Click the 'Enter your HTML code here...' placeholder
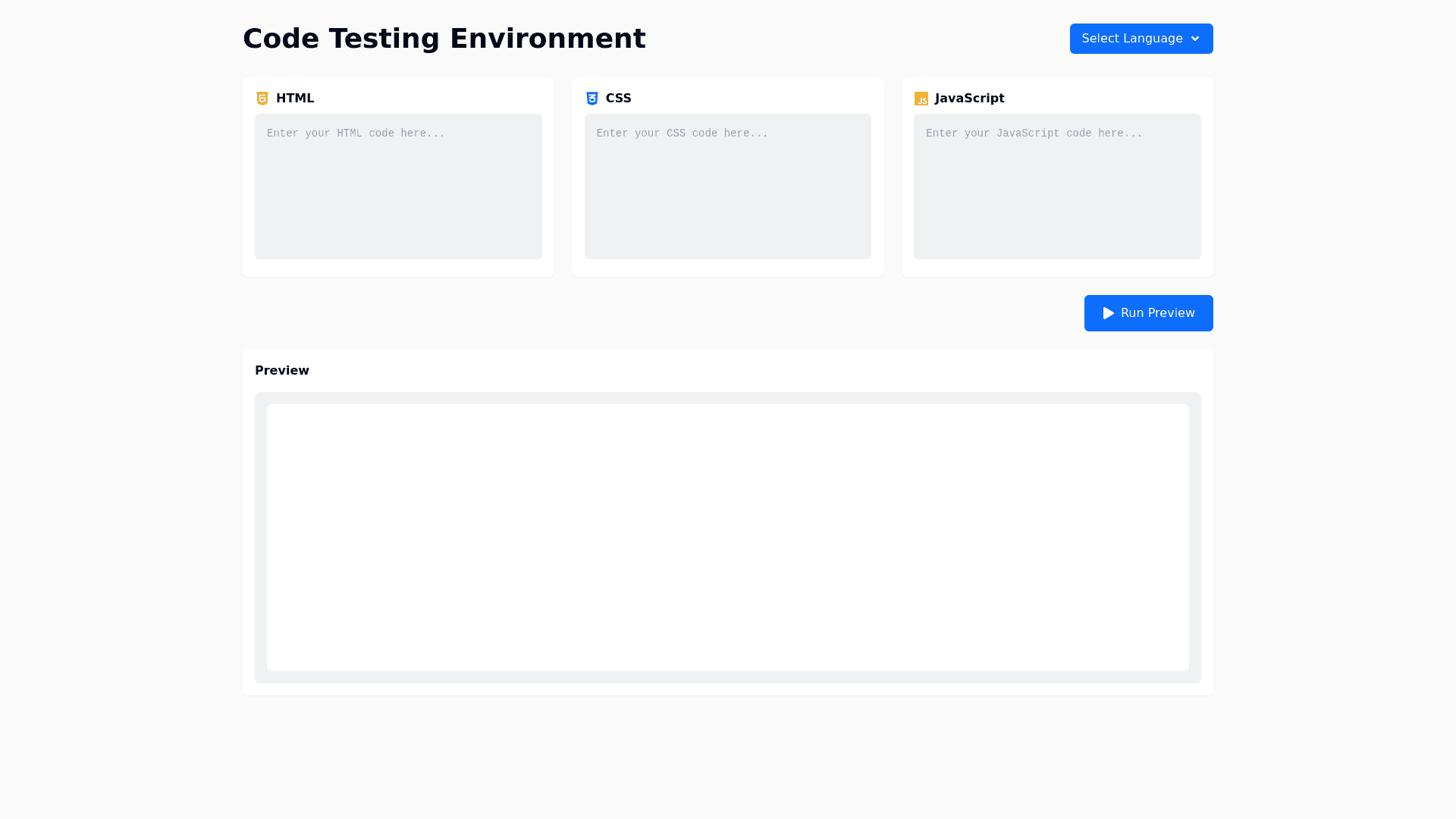 pos(356,133)
